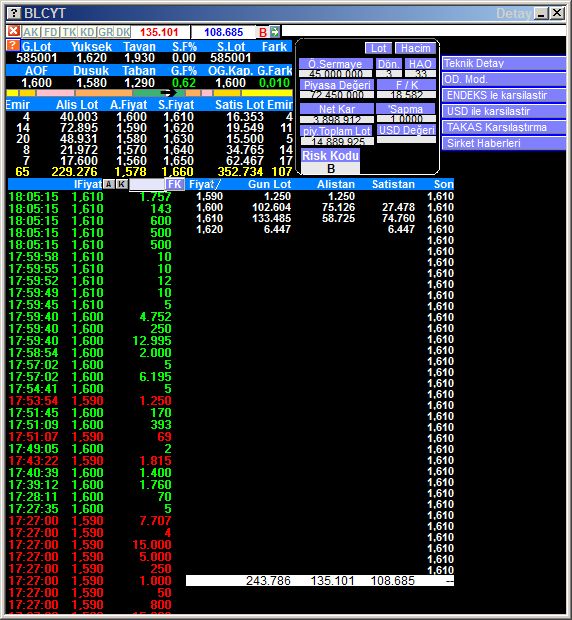Click the blank input field beside FK
572x620 pixels.
(147, 184)
